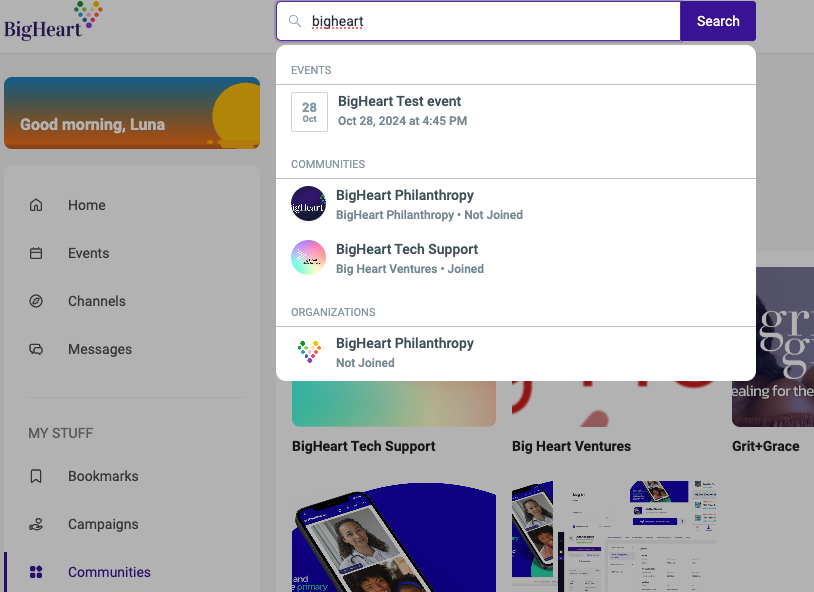Click the Search button
Viewport: 814px width, 592px height.
click(718, 21)
